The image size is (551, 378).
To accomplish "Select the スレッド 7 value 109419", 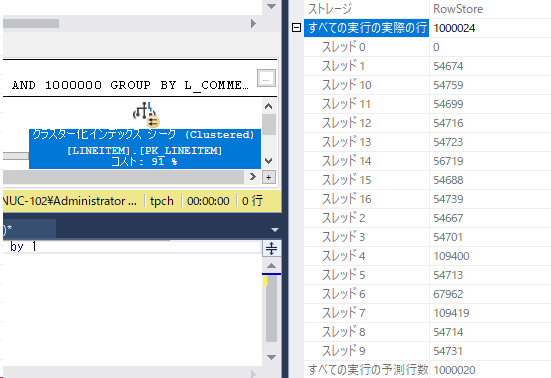I will point(451,313).
